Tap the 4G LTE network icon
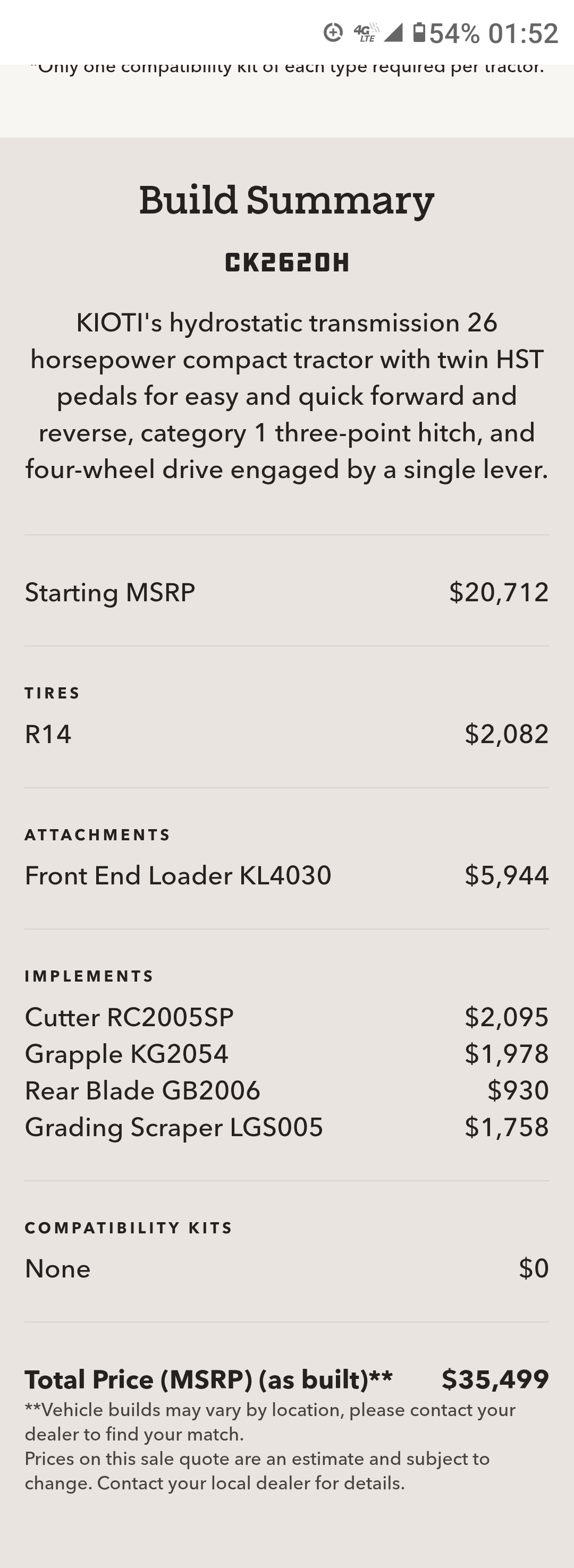Image resolution: width=574 pixels, height=1568 pixels. point(366,32)
